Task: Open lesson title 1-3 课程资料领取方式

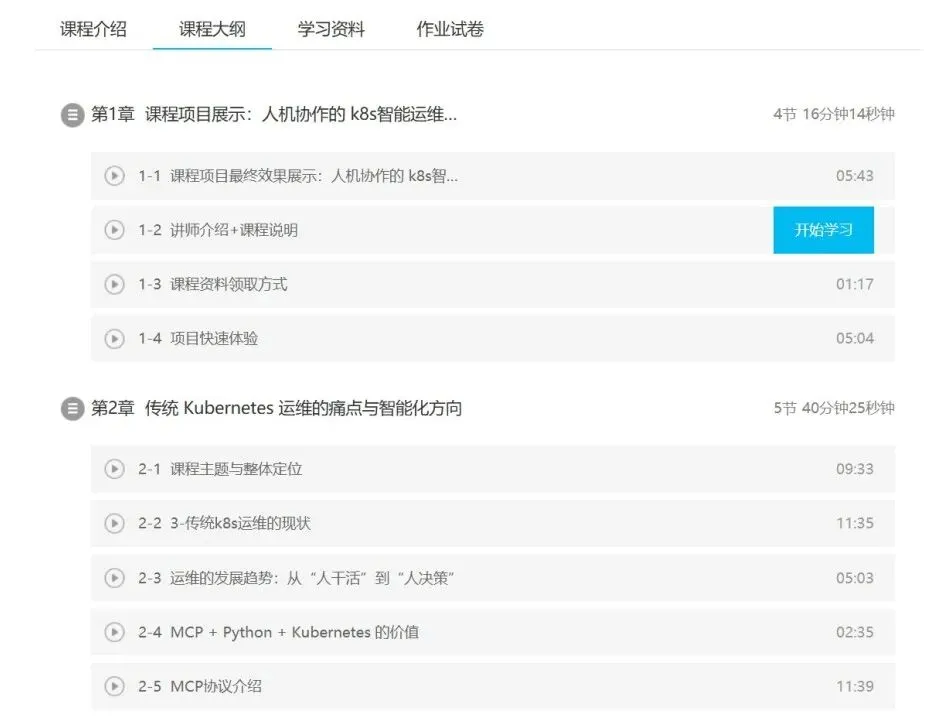Action: click(x=213, y=284)
